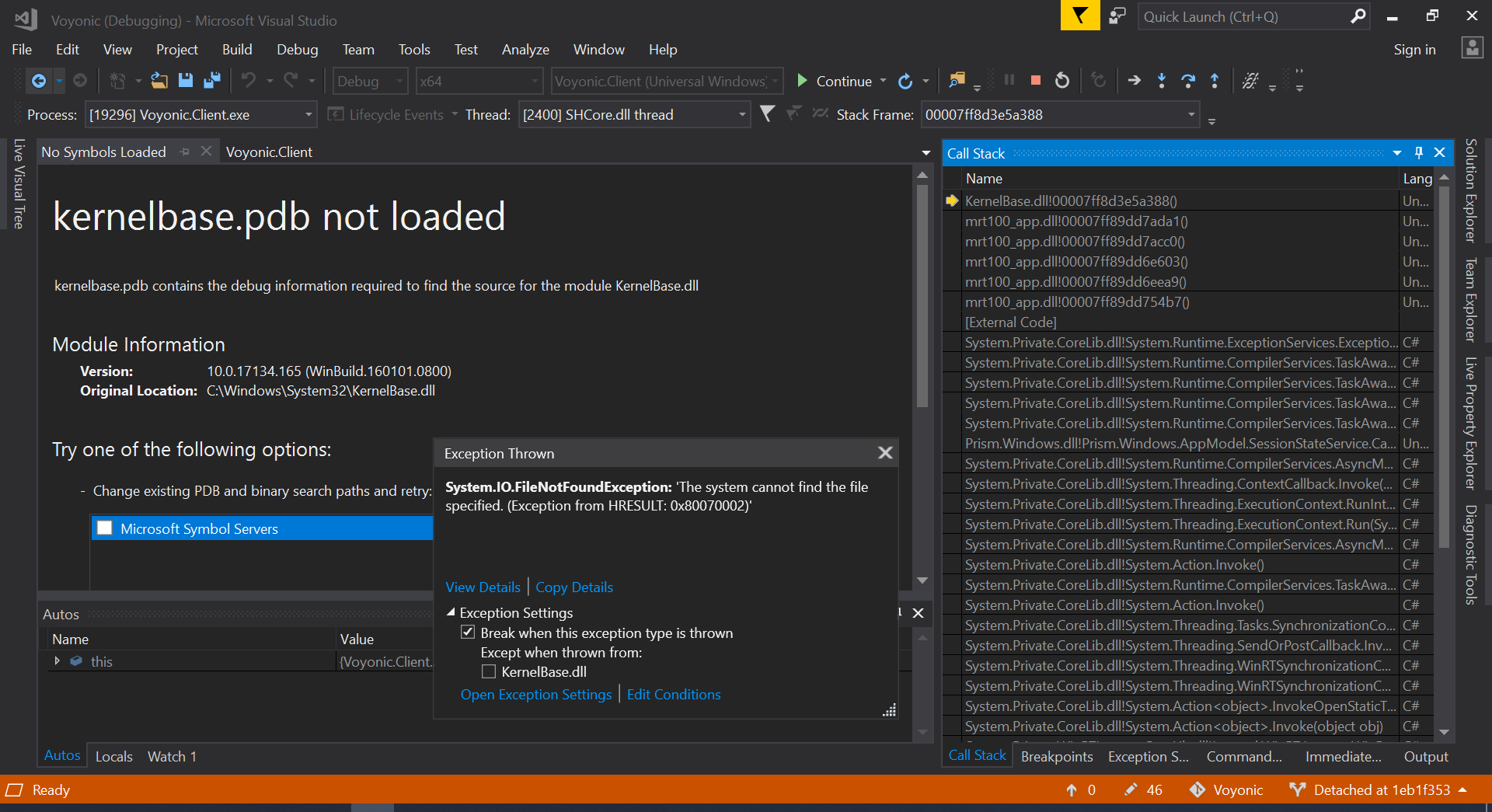Restart the debugging session
This screenshot has height=812, width=1492.
coord(1062,80)
